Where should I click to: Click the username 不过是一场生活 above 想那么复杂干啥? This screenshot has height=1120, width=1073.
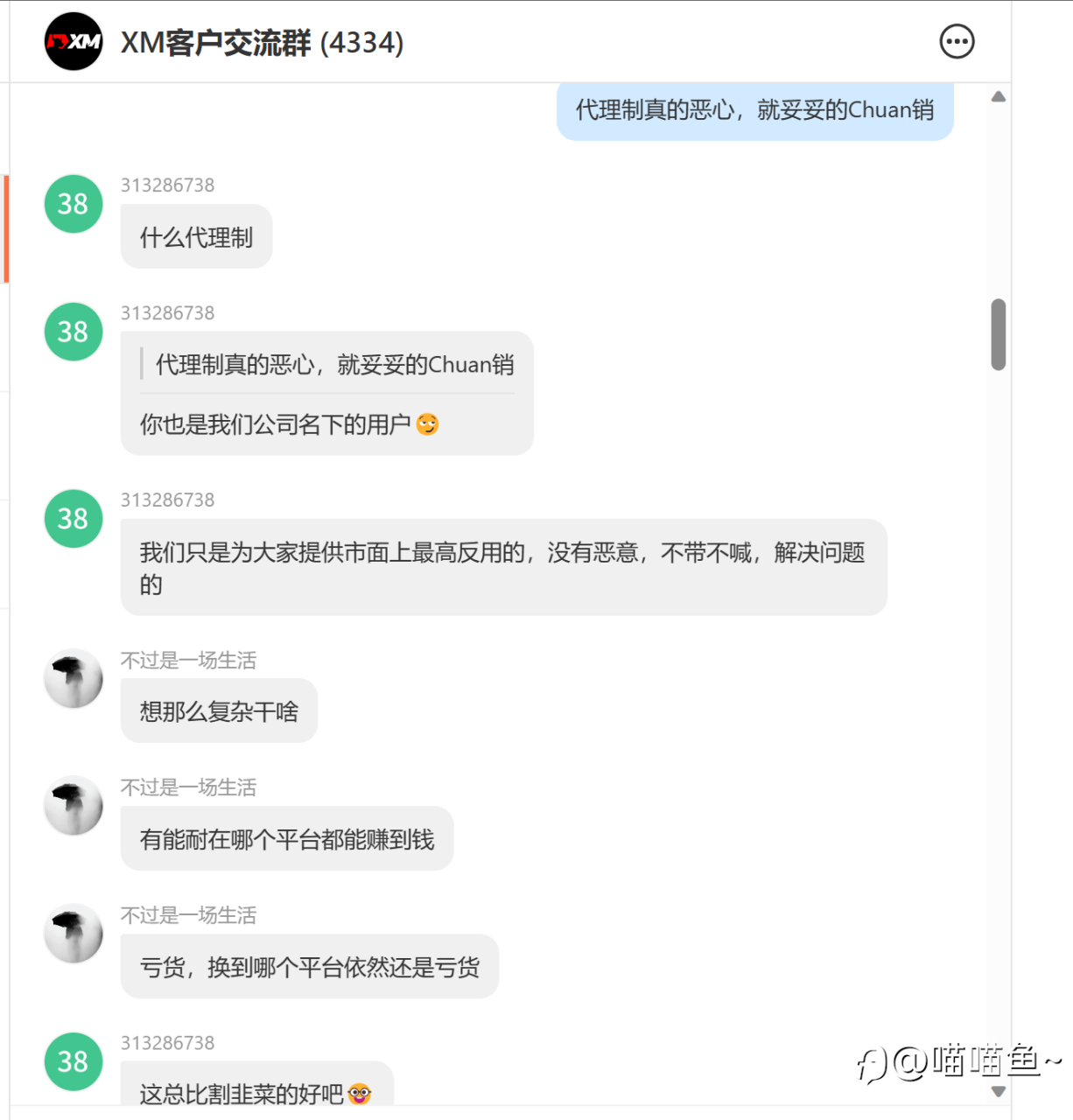point(188,660)
